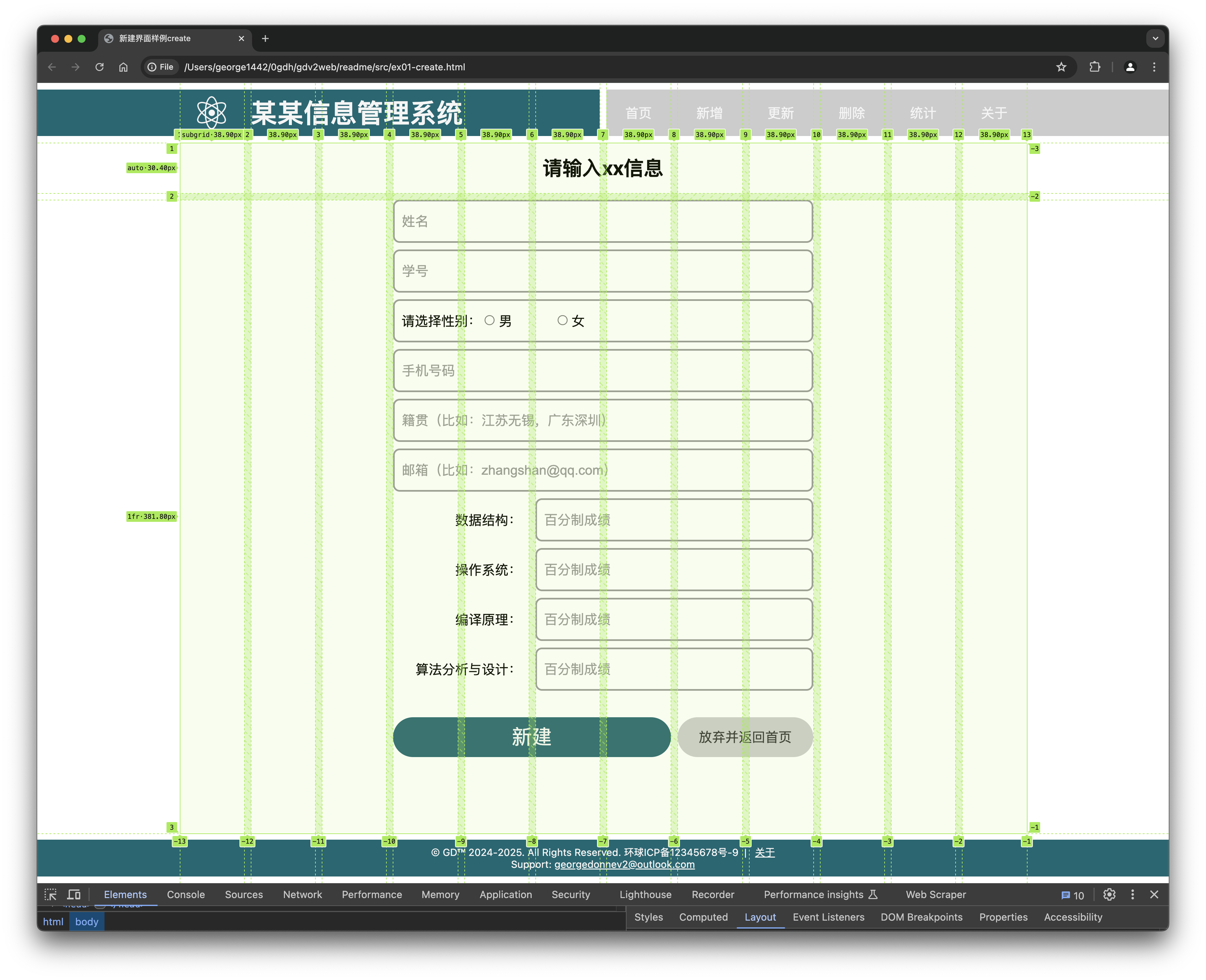Switch to the Console tab
Screen dimensions: 1206x980
click(x=186, y=895)
